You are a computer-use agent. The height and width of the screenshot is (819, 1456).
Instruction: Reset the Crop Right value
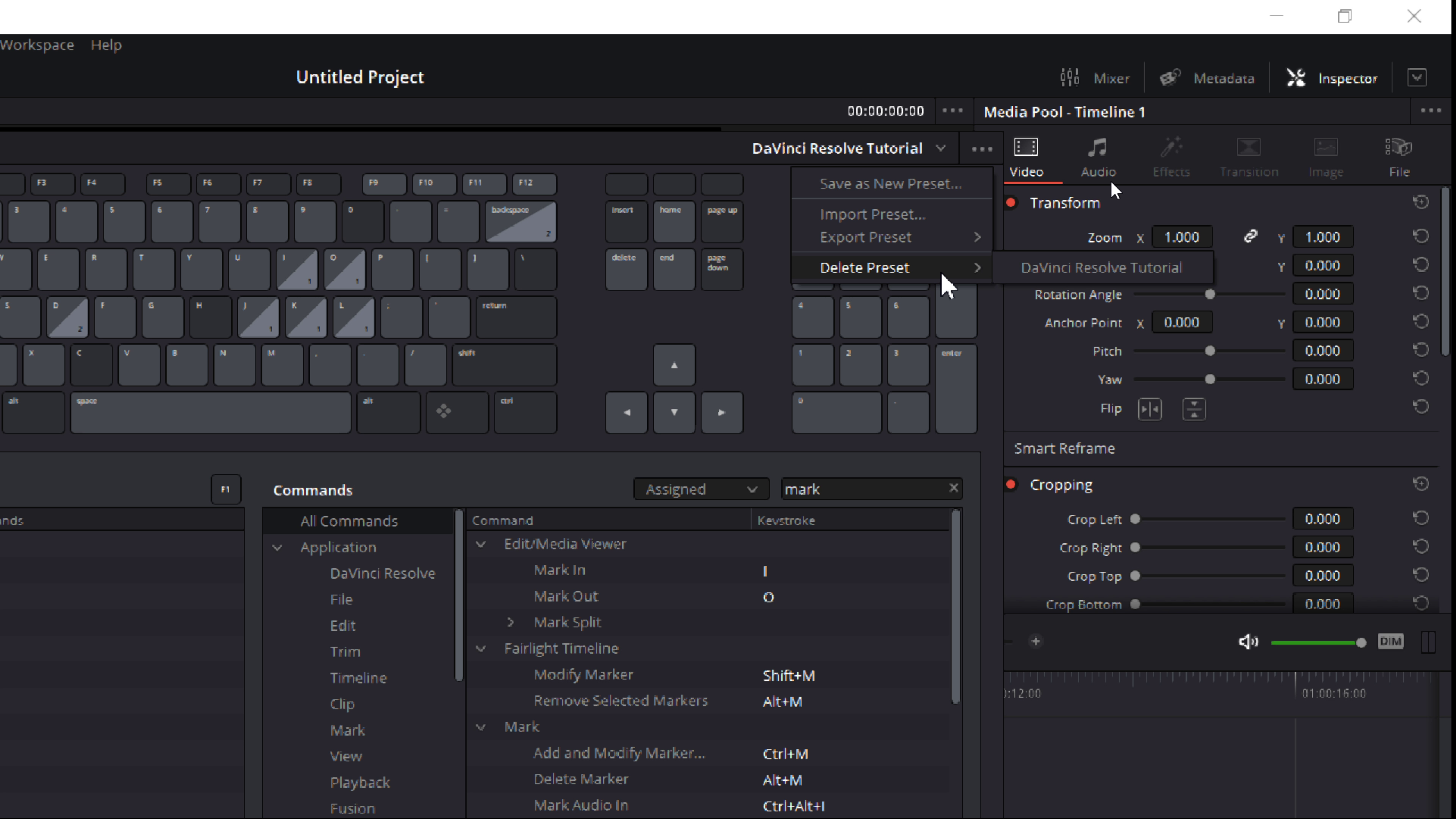click(x=1420, y=546)
